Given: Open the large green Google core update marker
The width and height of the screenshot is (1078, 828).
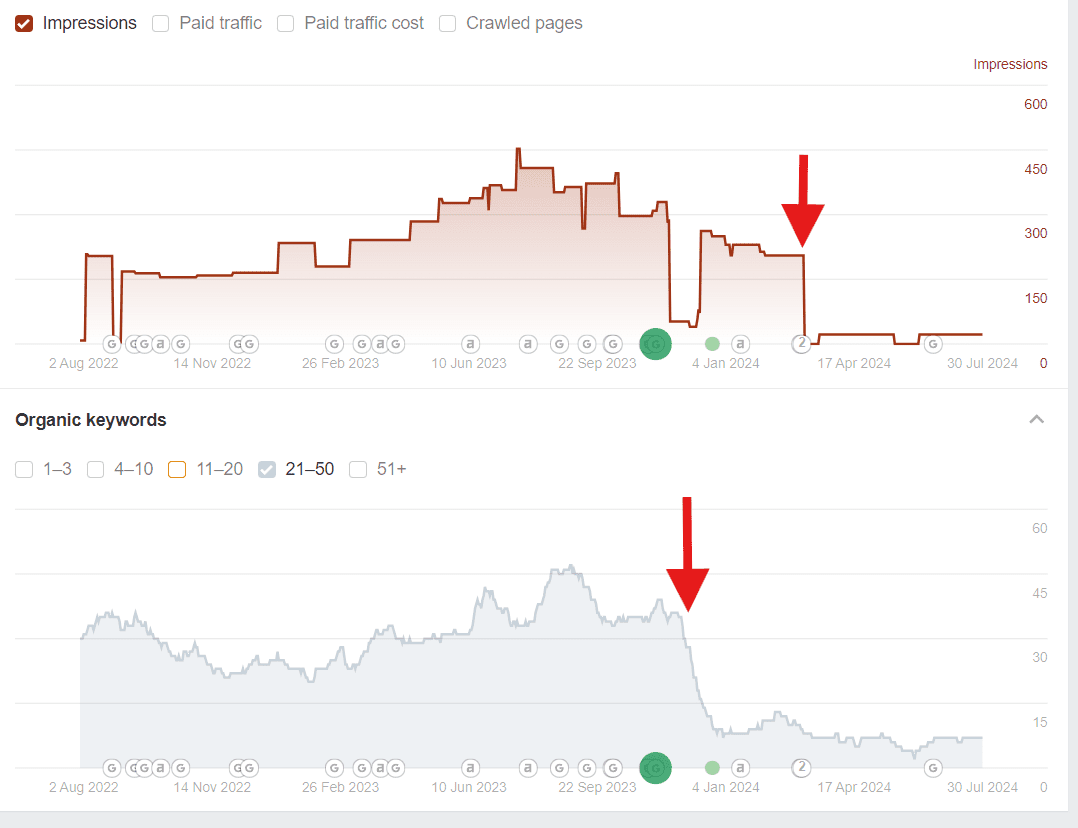Looking at the screenshot, I should pos(655,343).
